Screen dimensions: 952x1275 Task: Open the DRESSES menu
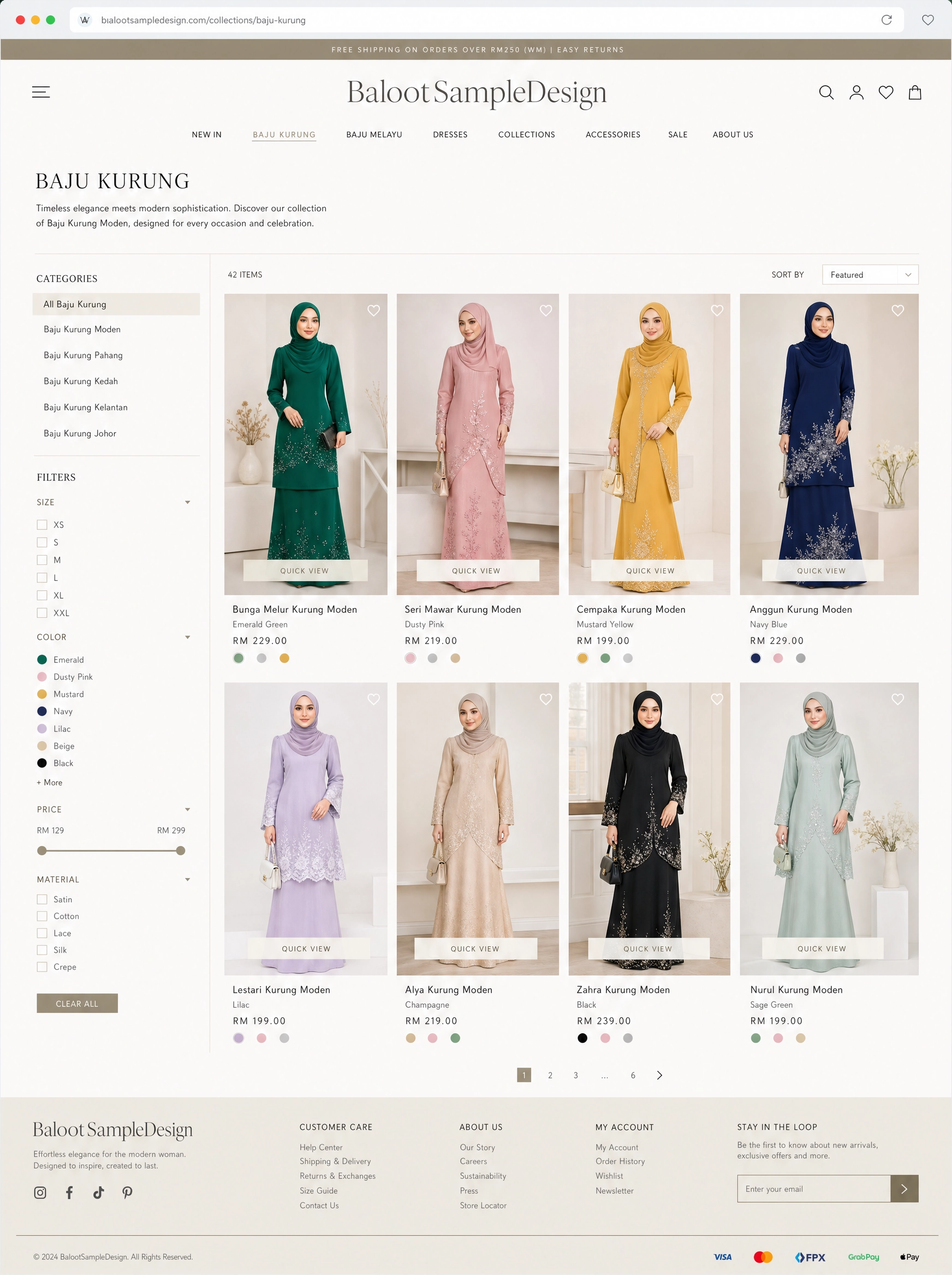pos(450,135)
